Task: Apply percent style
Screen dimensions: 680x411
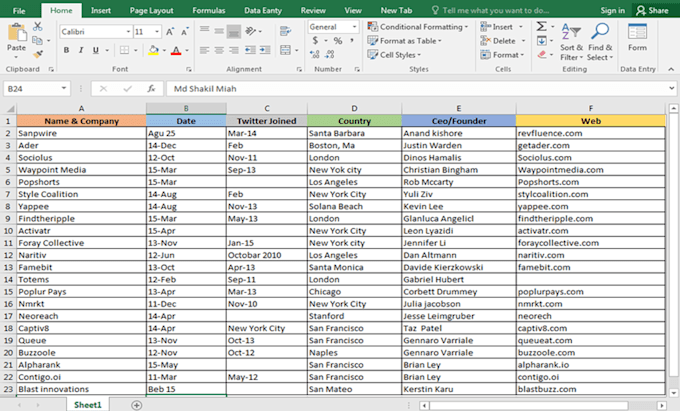Action: (338, 41)
